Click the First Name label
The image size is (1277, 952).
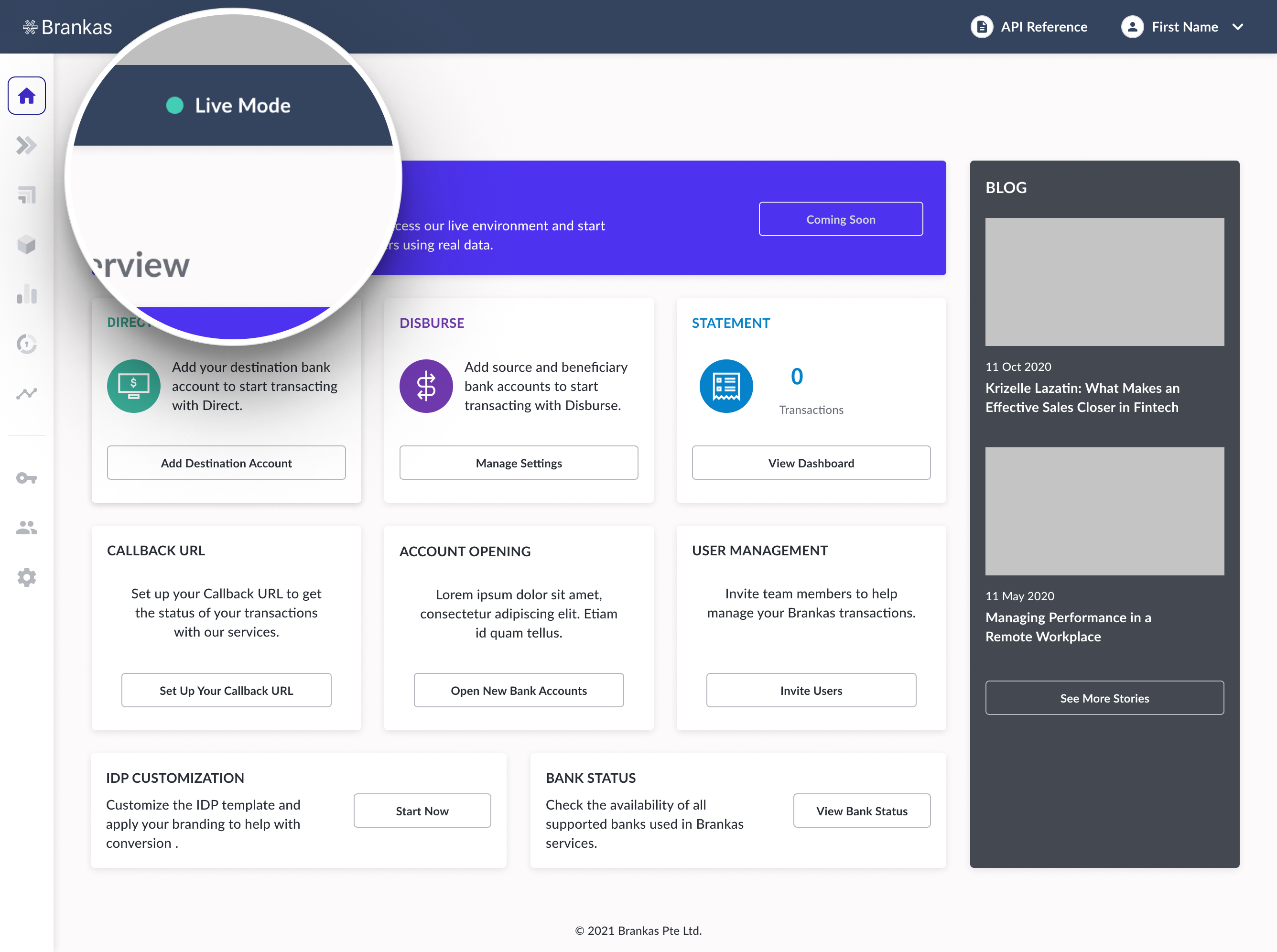pyautogui.click(x=1184, y=27)
